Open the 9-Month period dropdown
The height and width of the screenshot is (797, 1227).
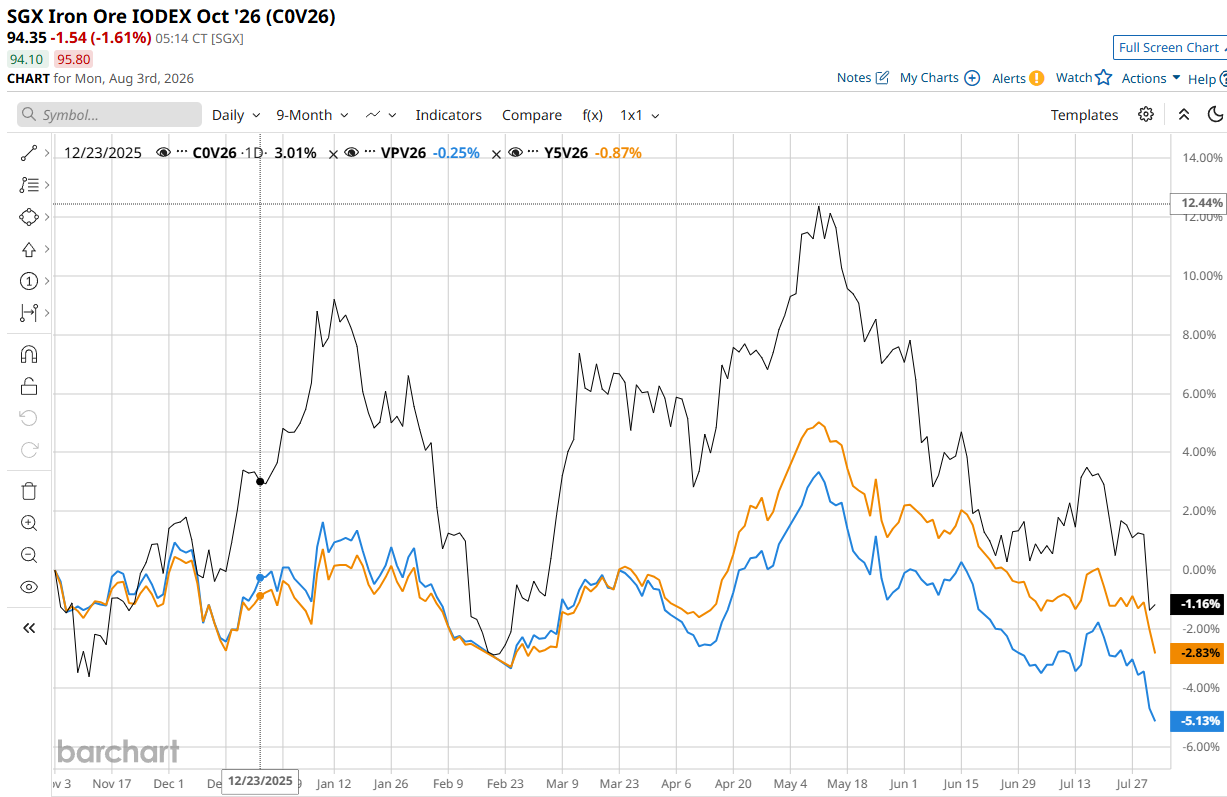(312, 115)
